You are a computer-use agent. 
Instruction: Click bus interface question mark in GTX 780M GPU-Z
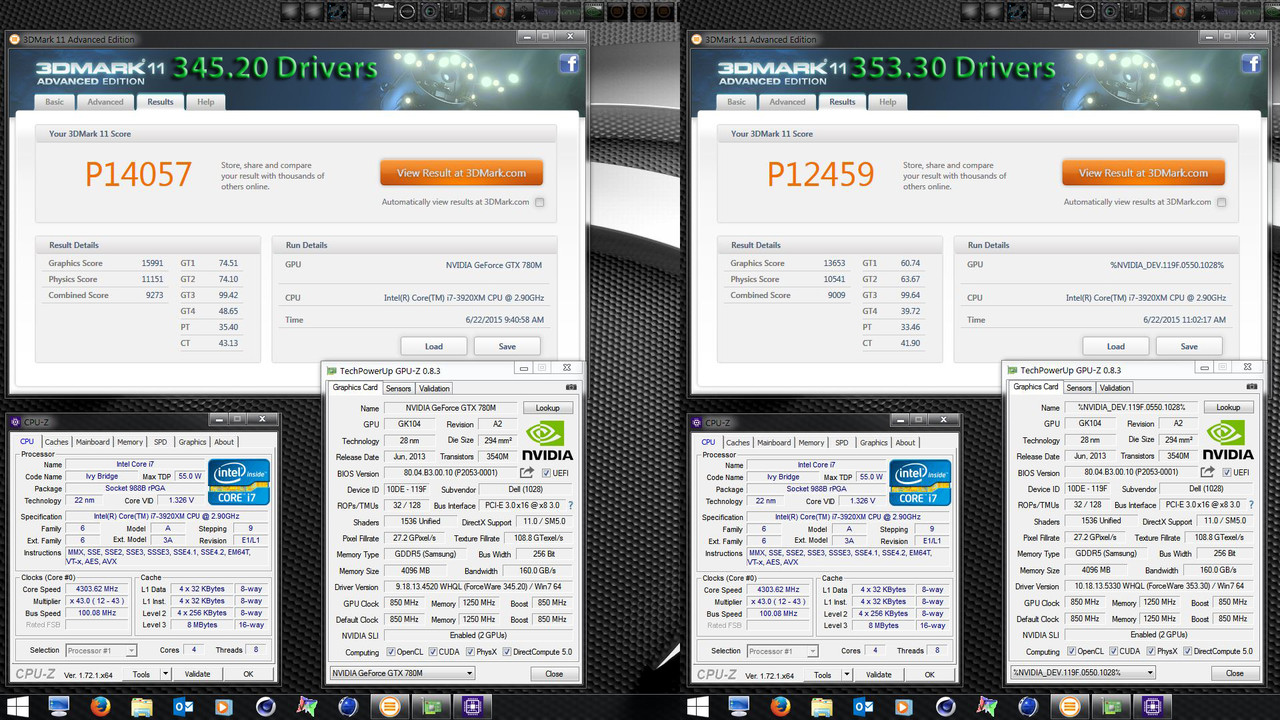(570, 506)
